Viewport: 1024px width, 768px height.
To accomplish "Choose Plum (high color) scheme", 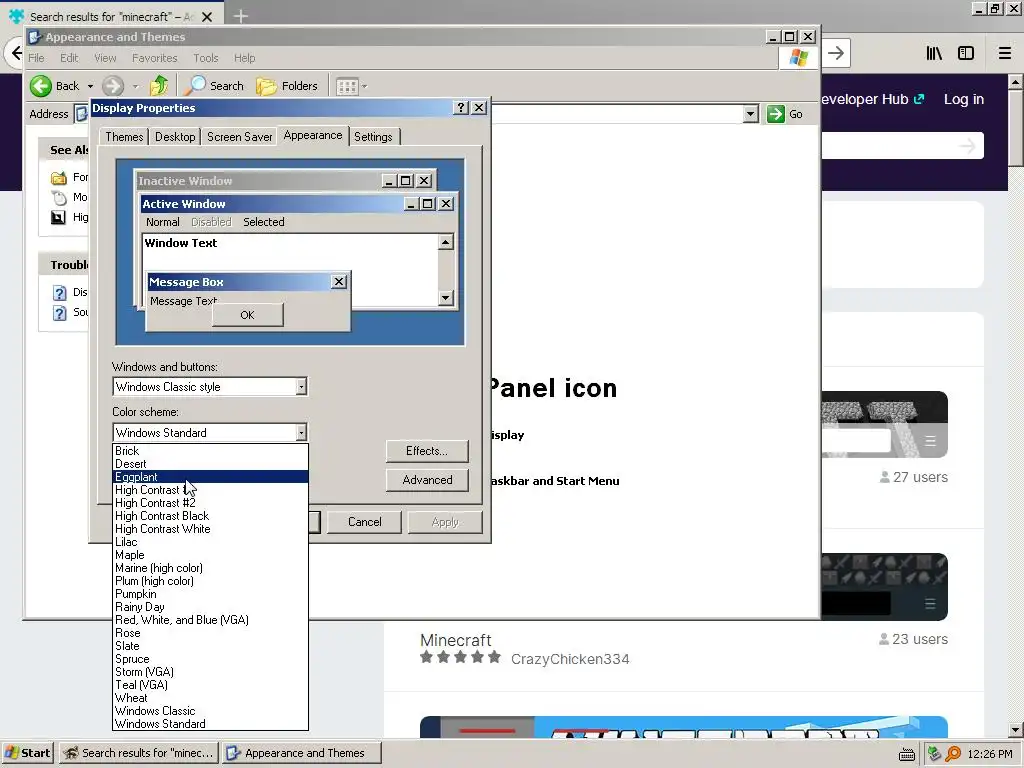I will click(210, 581).
